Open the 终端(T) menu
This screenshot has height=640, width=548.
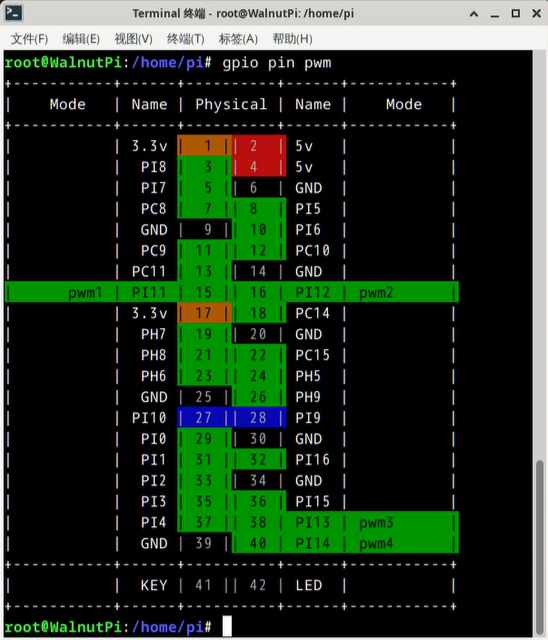point(185,39)
